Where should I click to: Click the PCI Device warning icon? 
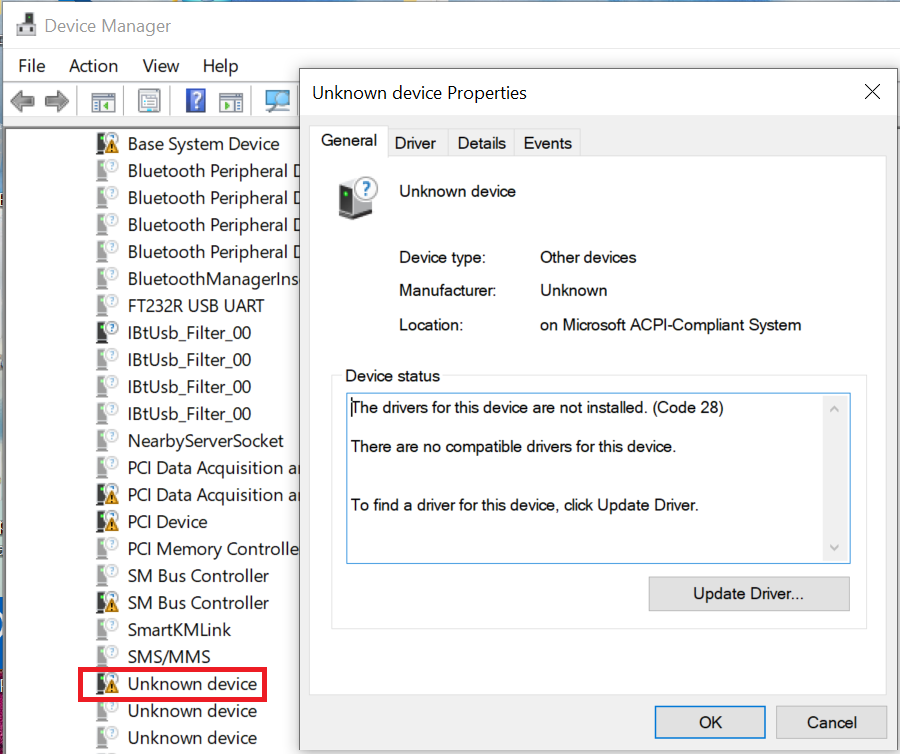(107, 522)
